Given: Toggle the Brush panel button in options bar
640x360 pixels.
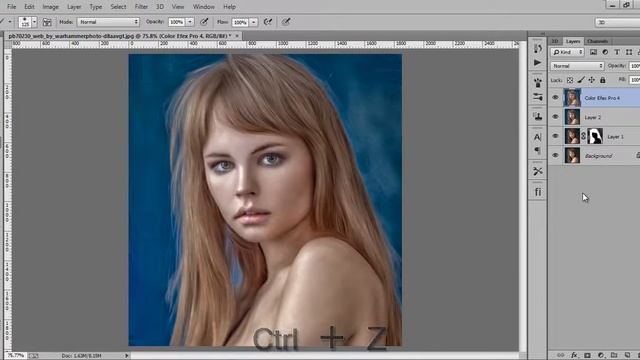Looking at the screenshot, I should point(47,22).
